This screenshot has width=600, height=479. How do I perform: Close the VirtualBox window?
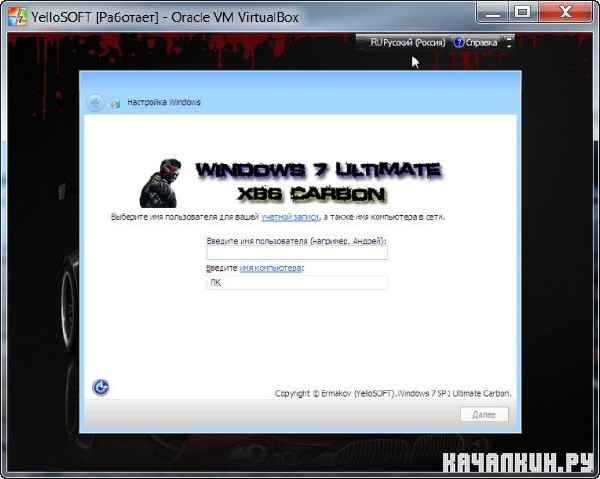point(566,13)
